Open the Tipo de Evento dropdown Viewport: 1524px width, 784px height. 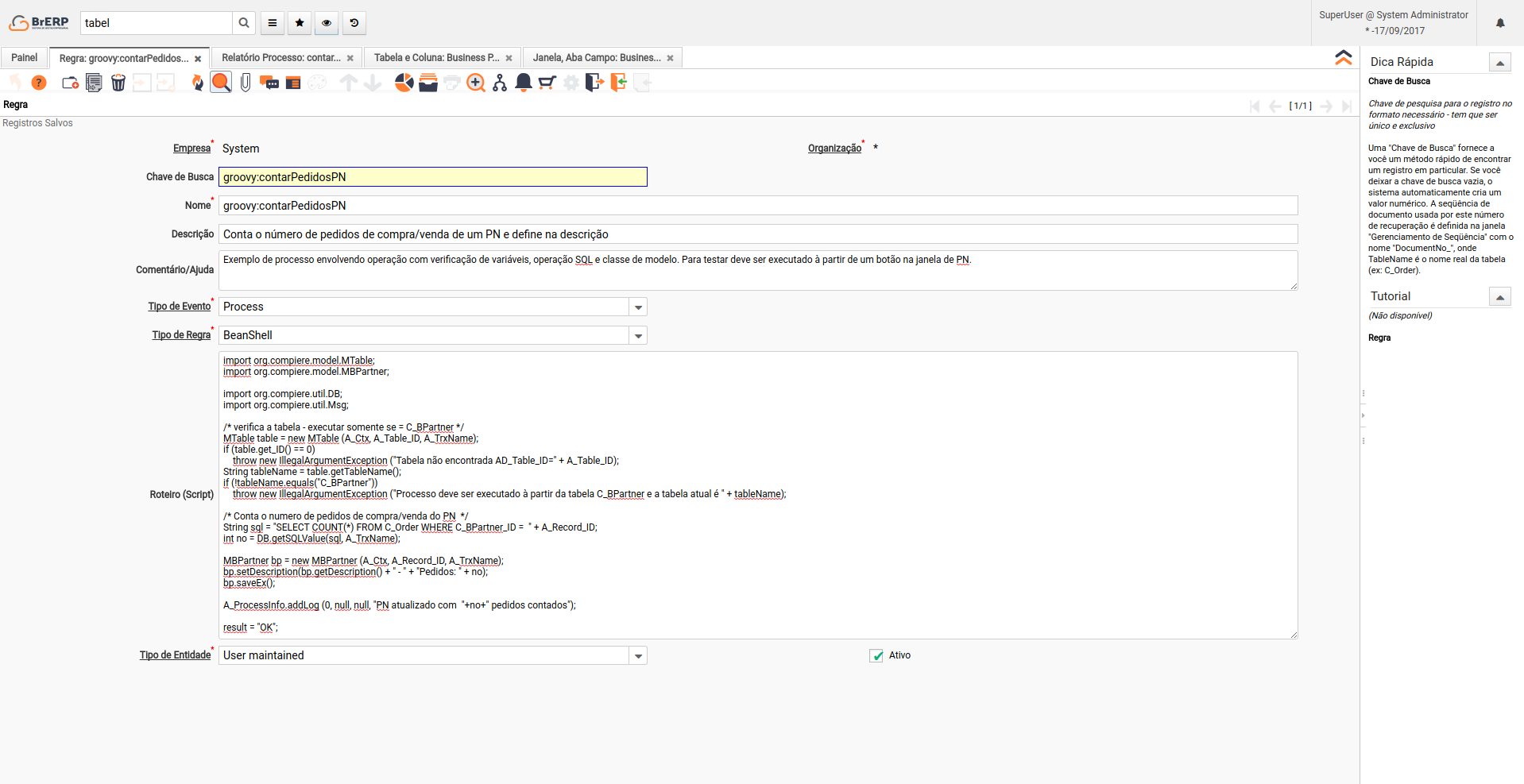click(x=638, y=307)
